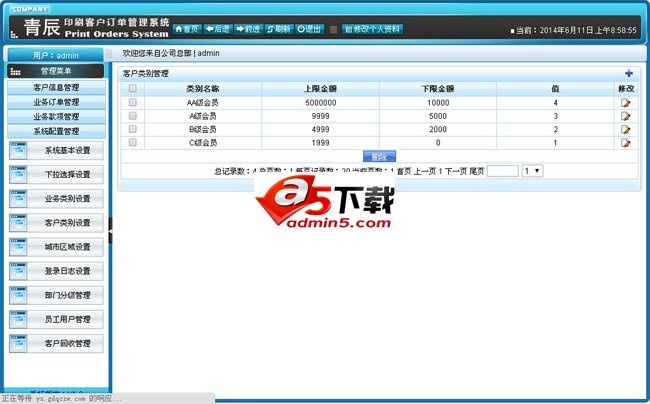Click icon beside 登录日志设置
This screenshot has height=404, width=650.
(x=18, y=271)
